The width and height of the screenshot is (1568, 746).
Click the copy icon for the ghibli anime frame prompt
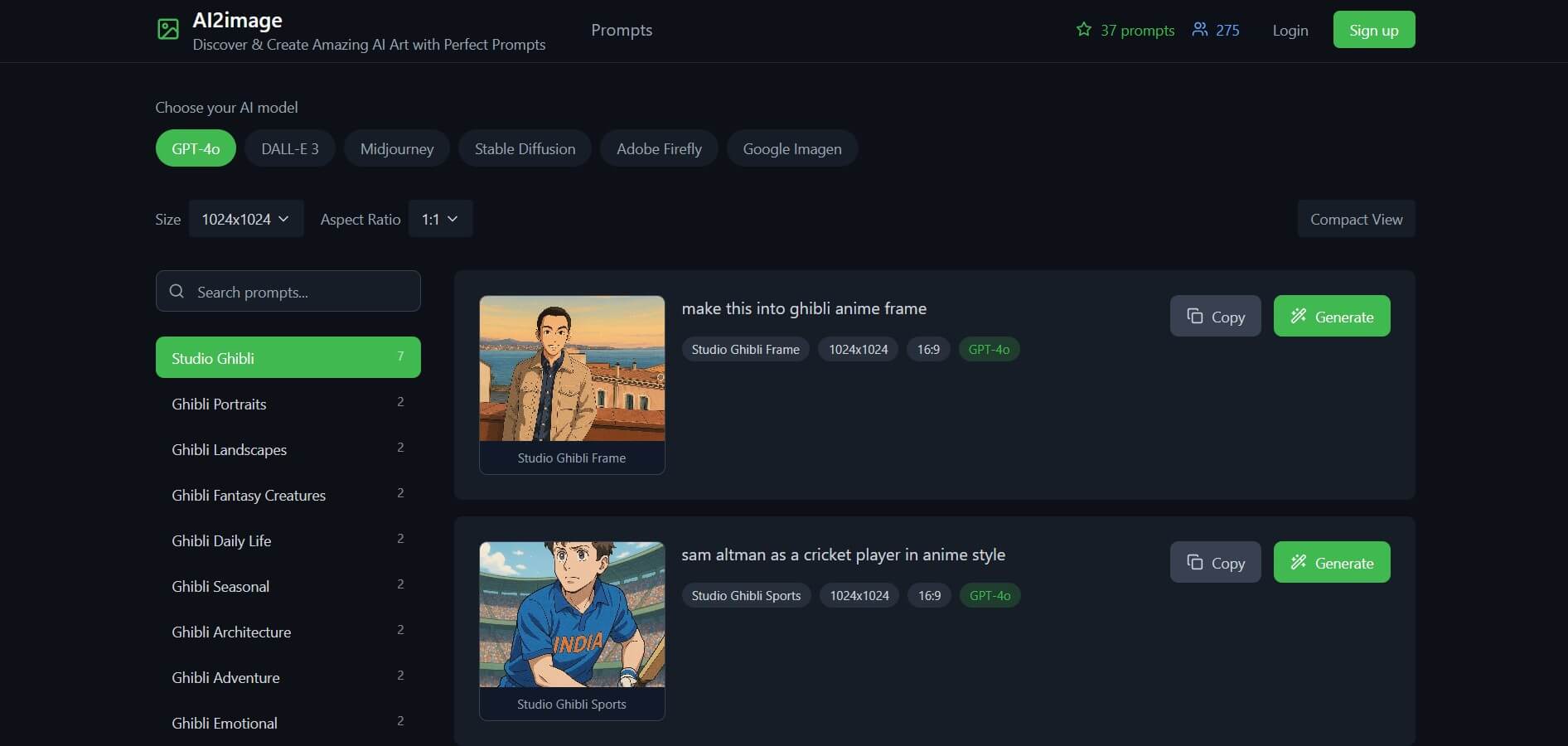[x=1194, y=316]
